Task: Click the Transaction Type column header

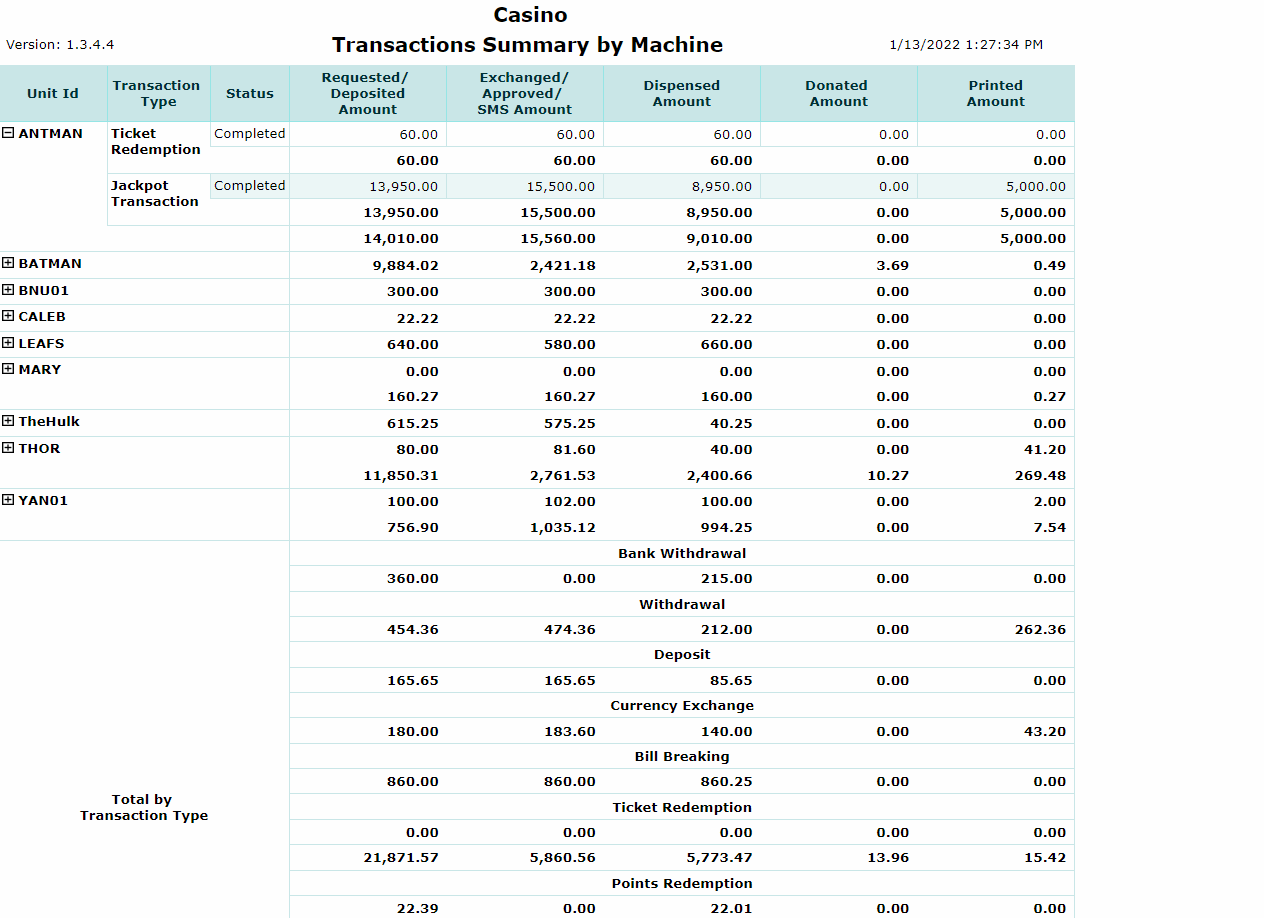Action: [x=157, y=93]
